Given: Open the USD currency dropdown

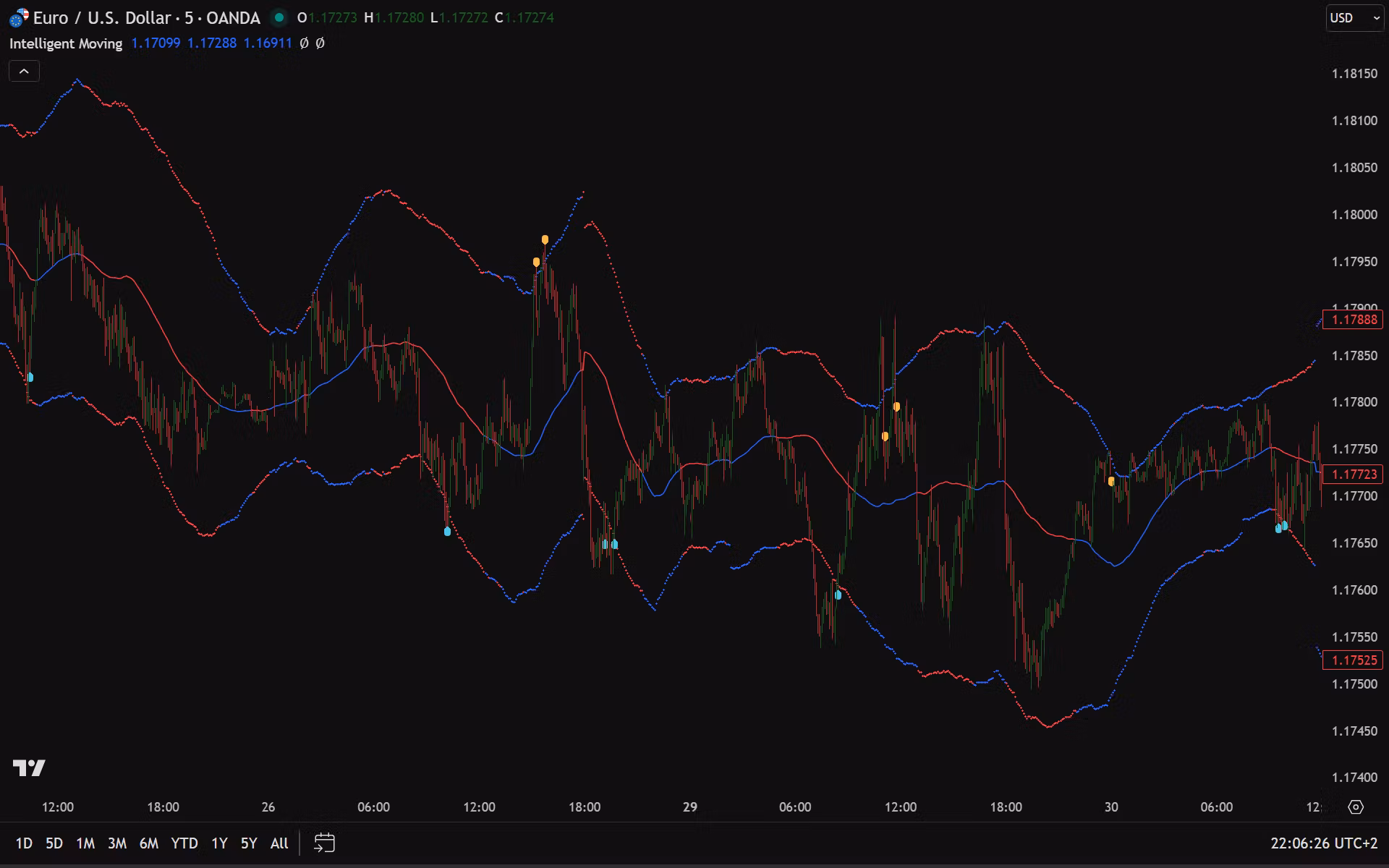Looking at the screenshot, I should tap(1354, 18).
